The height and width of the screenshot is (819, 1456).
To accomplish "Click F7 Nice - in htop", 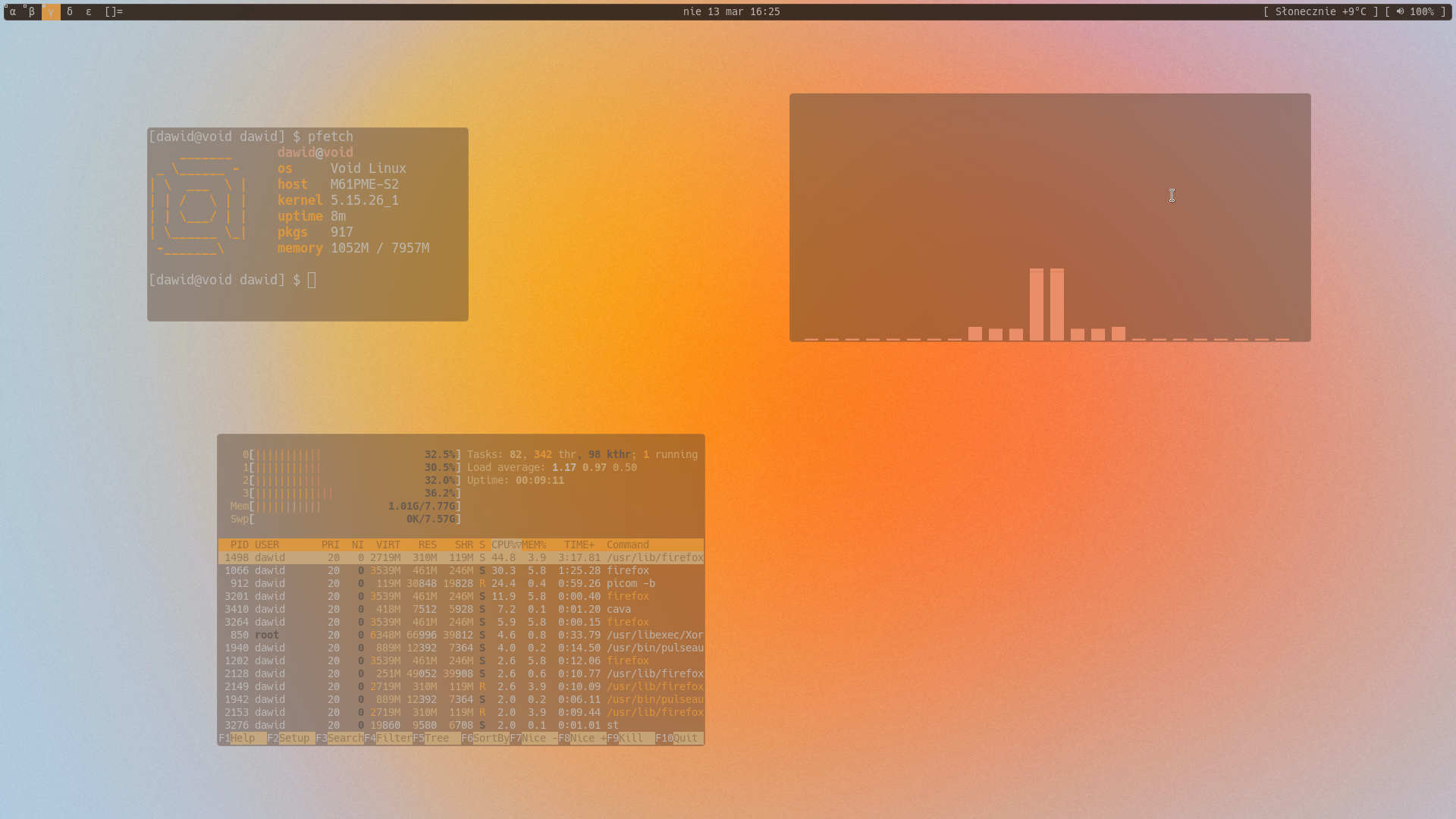I will click(534, 738).
